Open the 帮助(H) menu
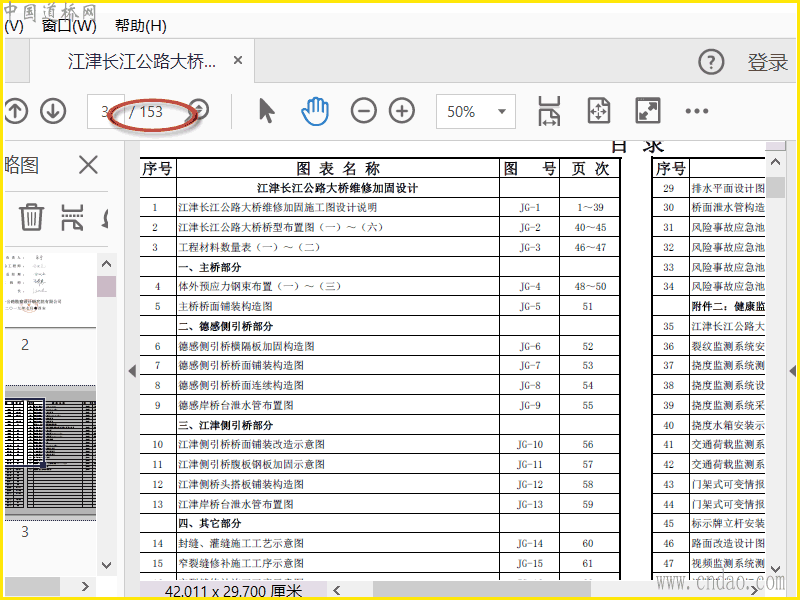The image size is (800, 600). click(141, 26)
